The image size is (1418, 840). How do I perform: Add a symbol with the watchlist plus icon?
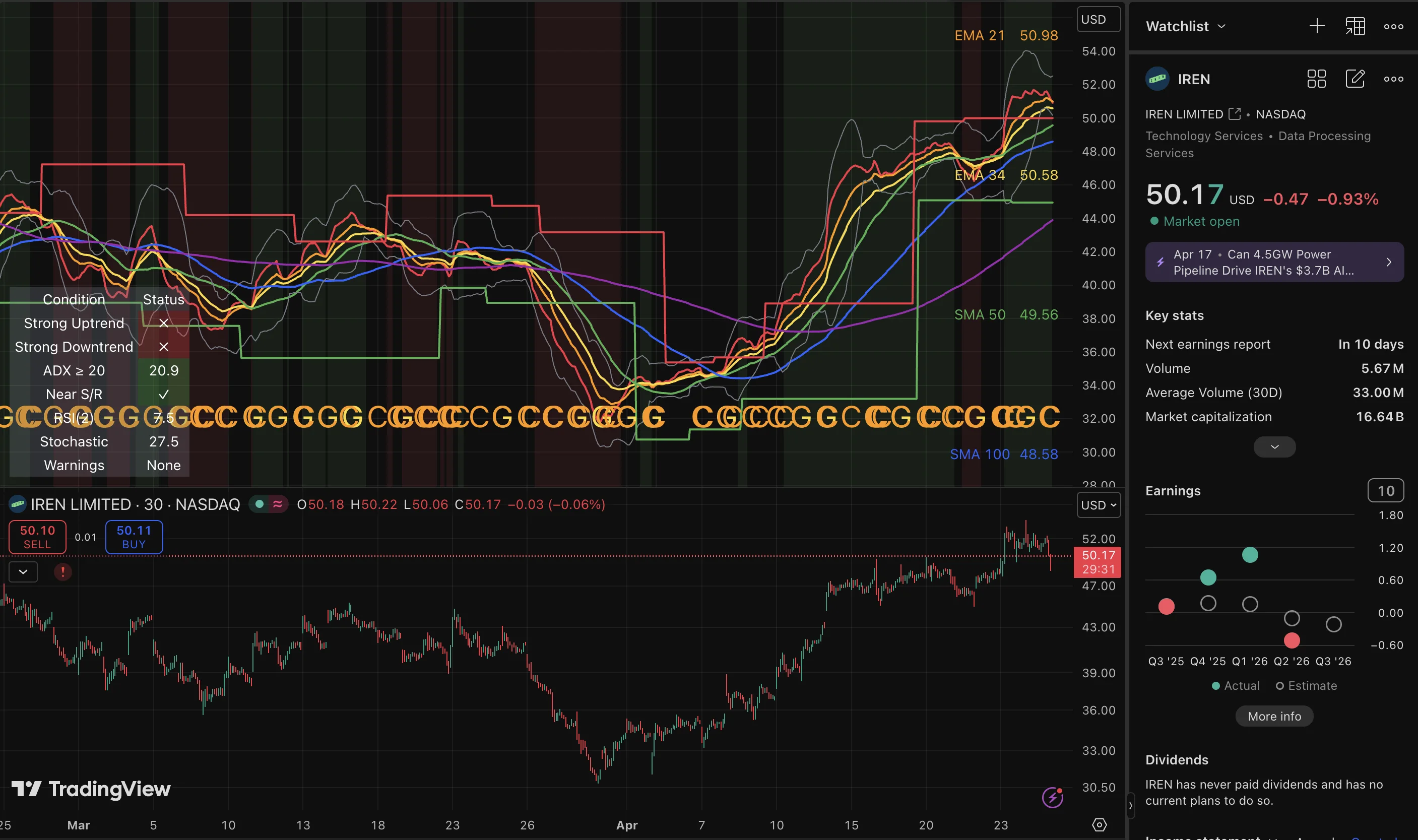click(1317, 26)
